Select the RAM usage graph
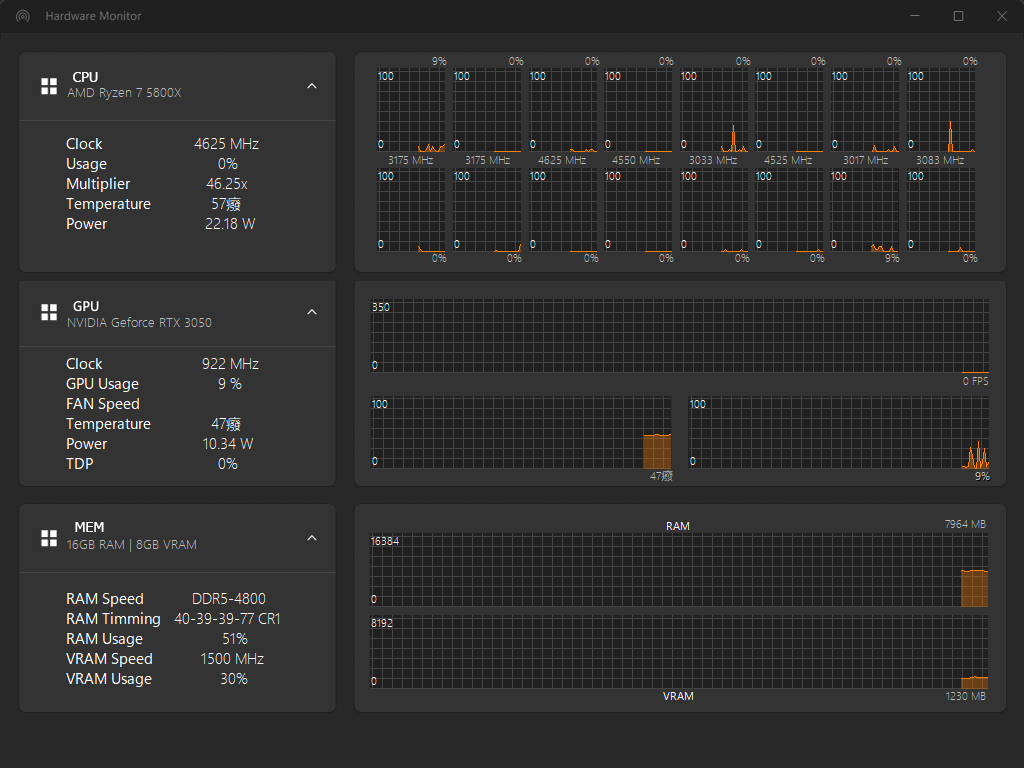Viewport: 1024px width, 768px height. click(679, 569)
